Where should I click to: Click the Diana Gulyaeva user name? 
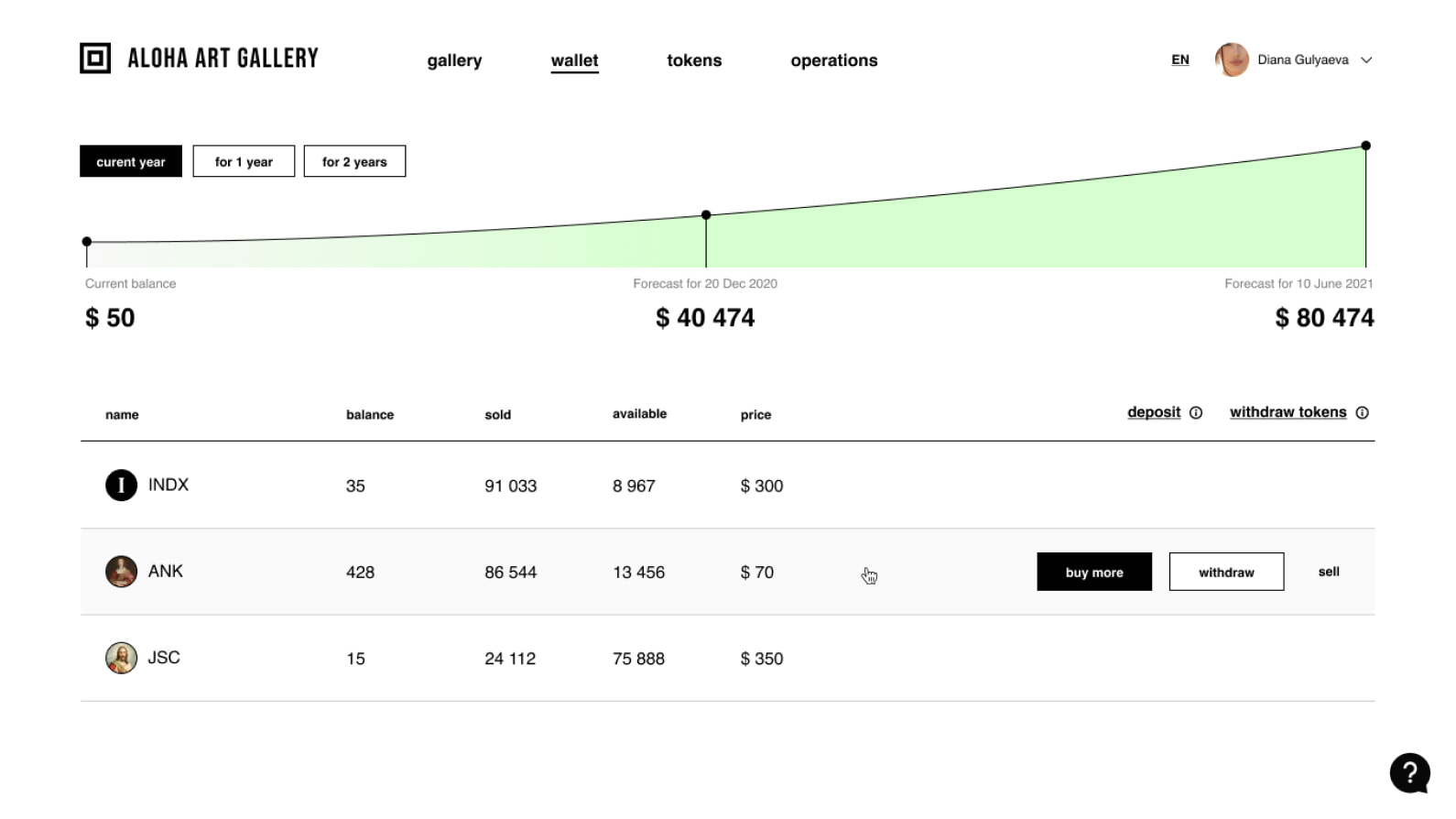tap(1302, 60)
